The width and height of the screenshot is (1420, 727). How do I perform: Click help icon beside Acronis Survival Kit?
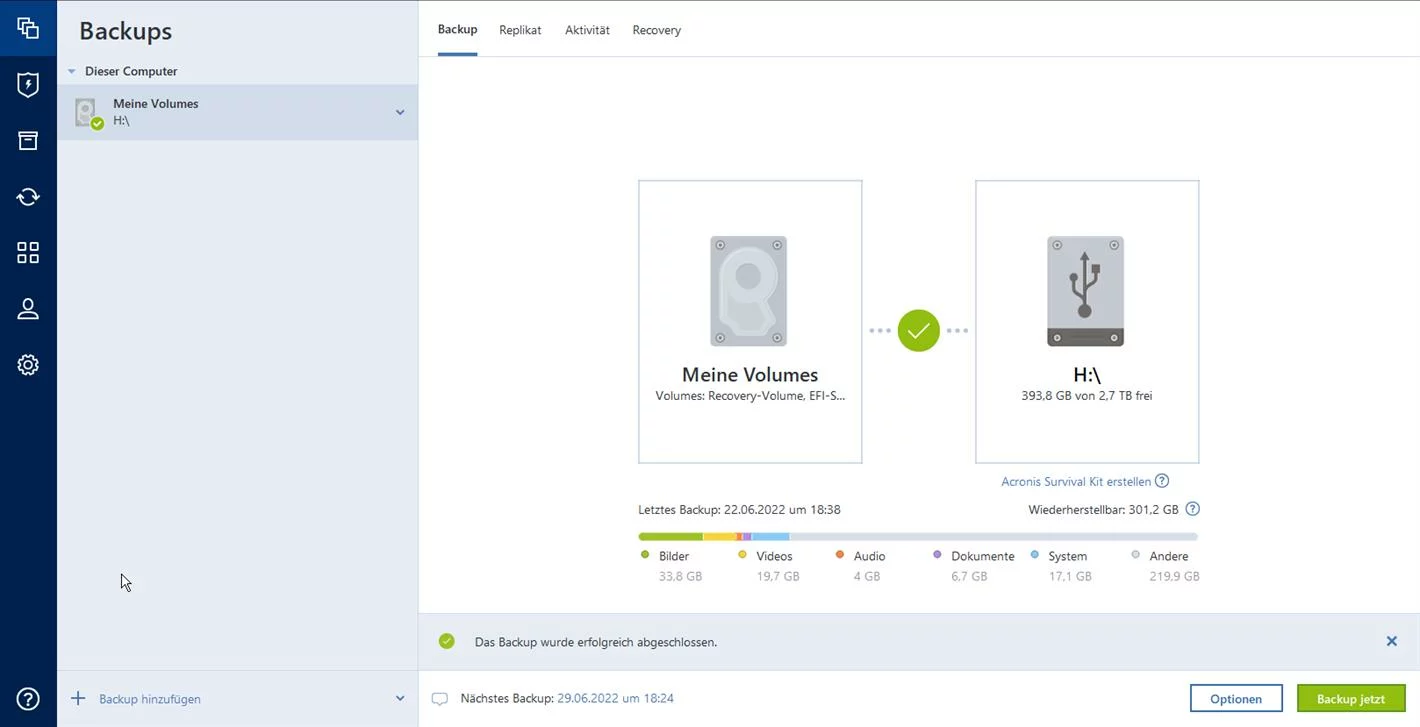coord(1162,481)
